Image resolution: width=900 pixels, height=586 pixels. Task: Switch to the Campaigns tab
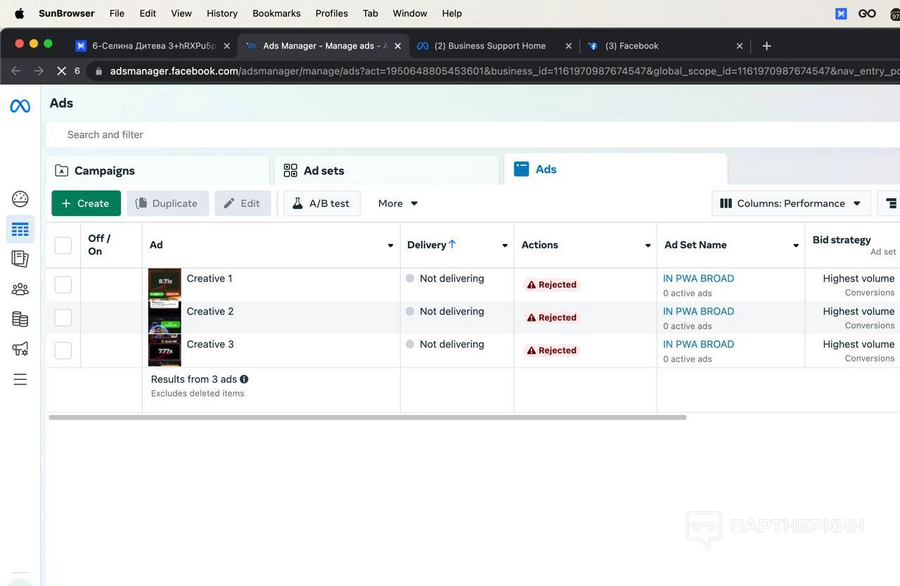(157, 170)
